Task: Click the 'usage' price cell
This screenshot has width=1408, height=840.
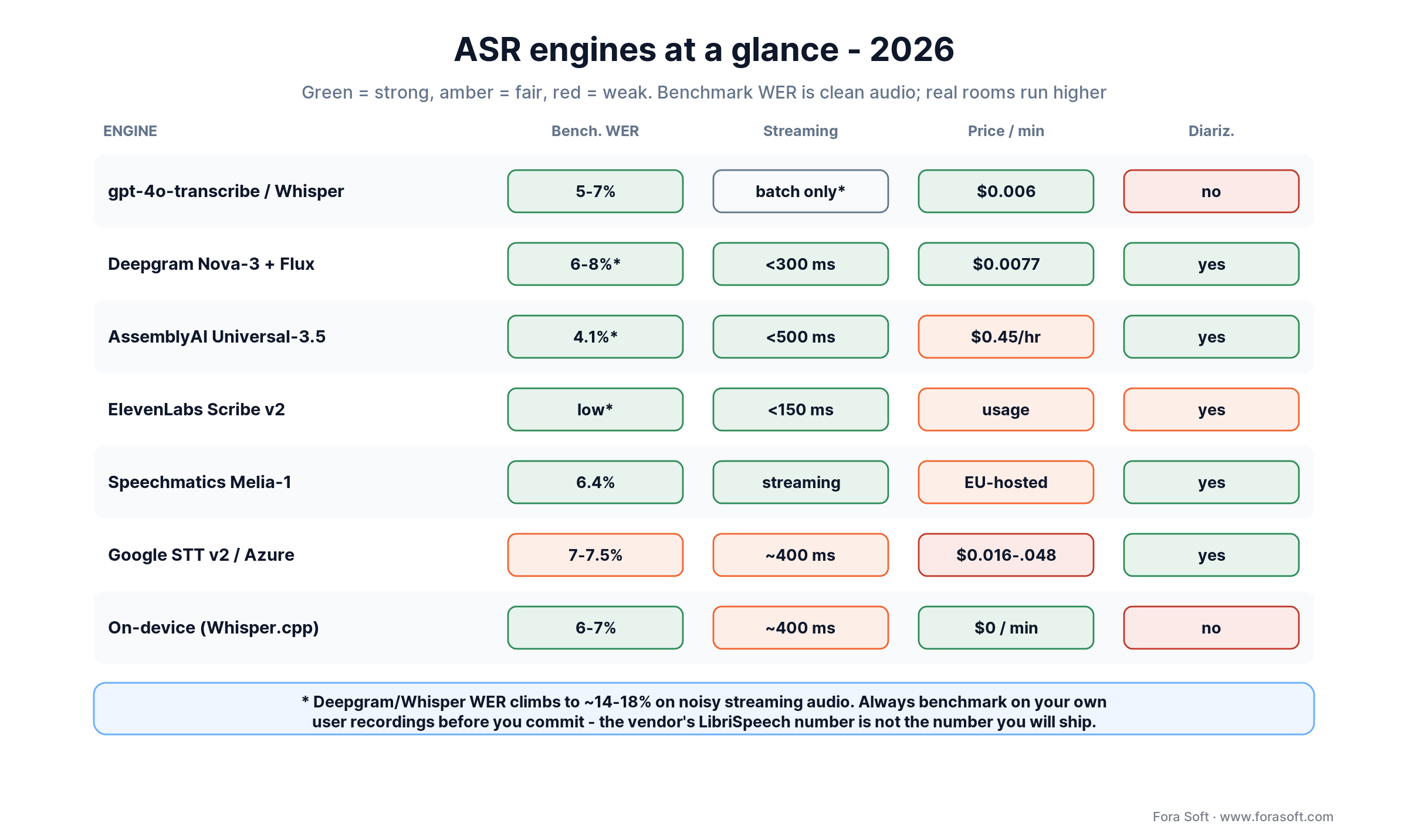Action: point(1006,409)
